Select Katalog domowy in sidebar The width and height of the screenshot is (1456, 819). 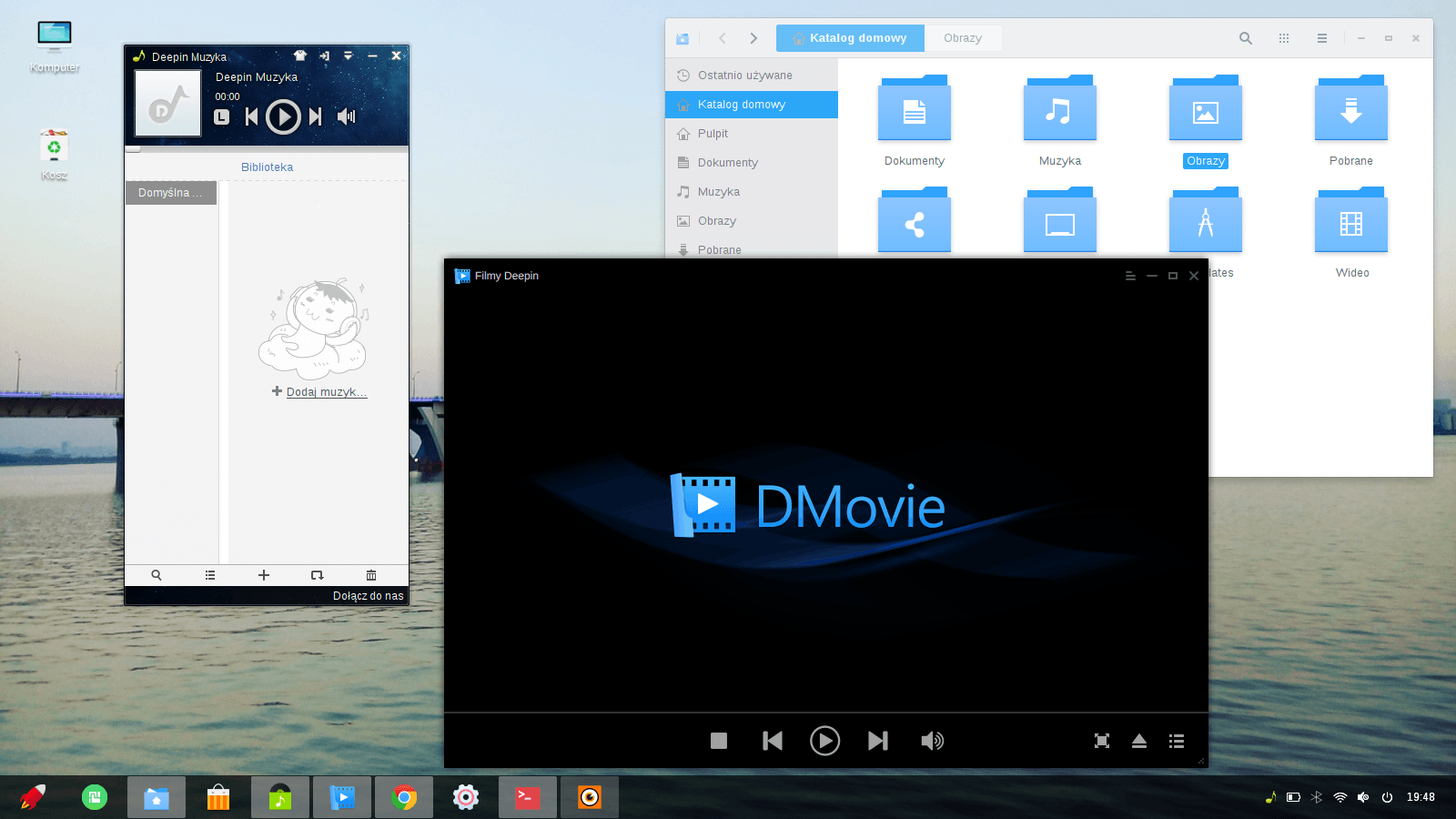point(752,105)
